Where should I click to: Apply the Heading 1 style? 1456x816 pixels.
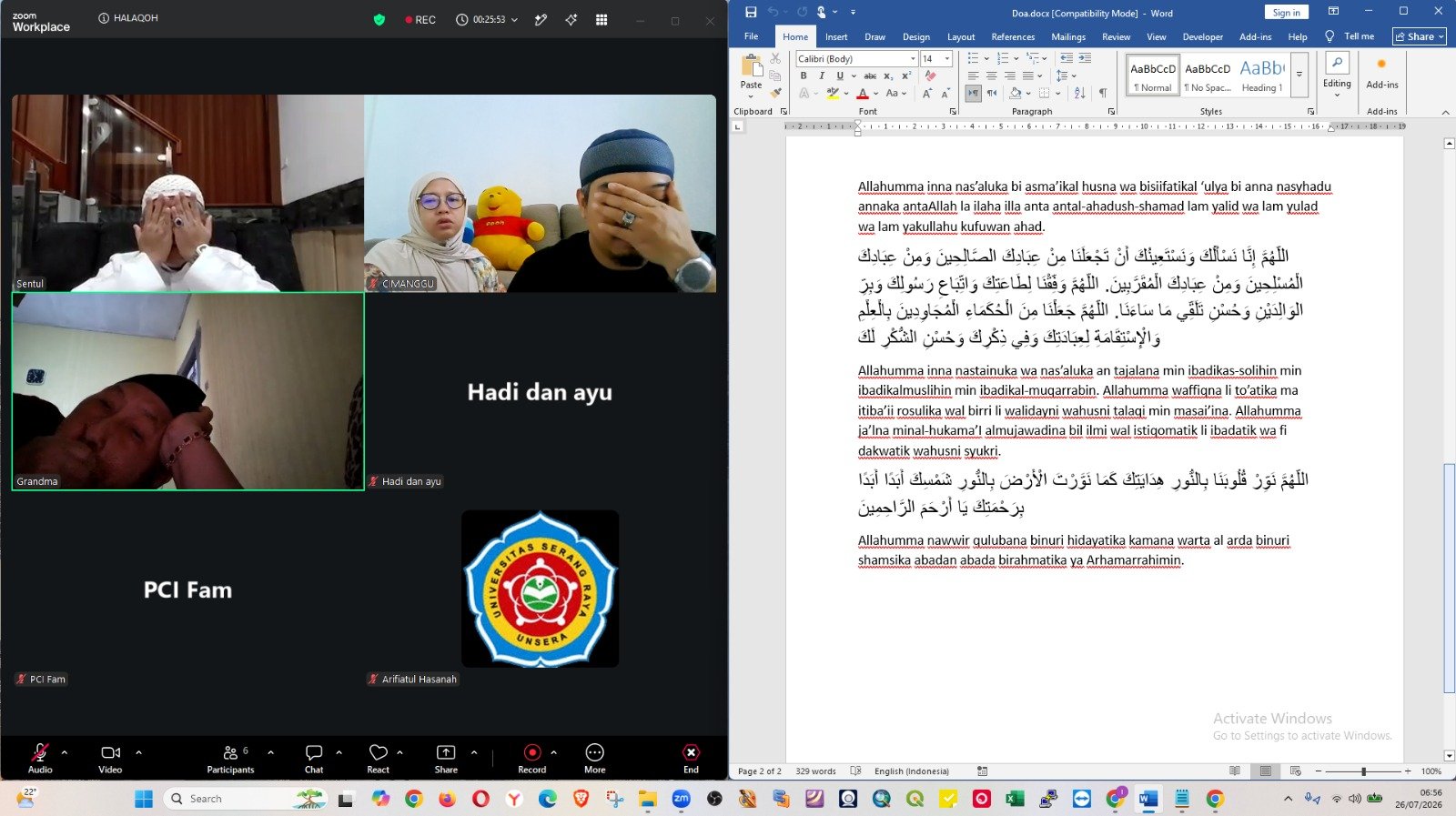1262,75
